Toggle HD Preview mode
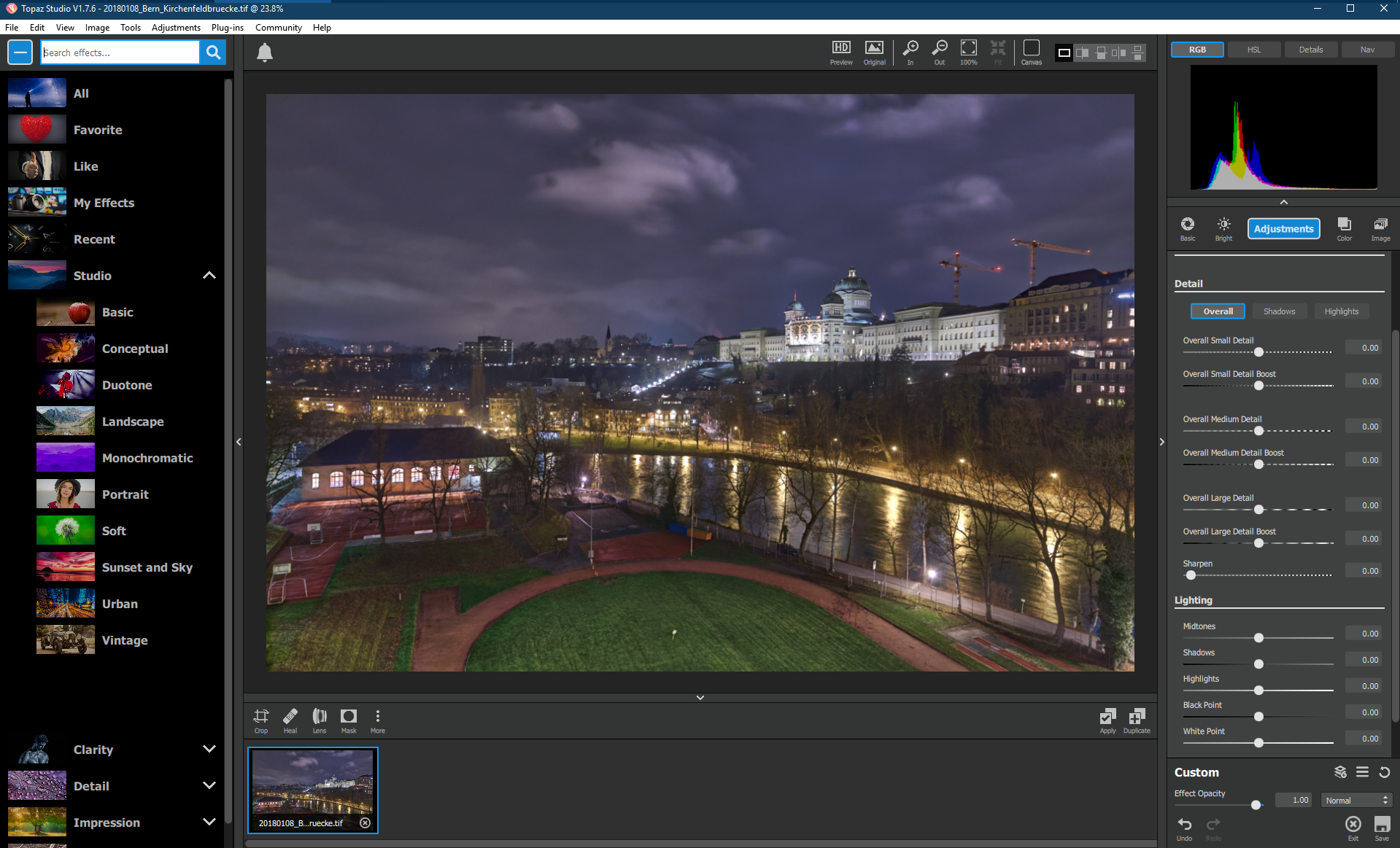Viewport: 1400px width, 848px height. click(x=841, y=52)
